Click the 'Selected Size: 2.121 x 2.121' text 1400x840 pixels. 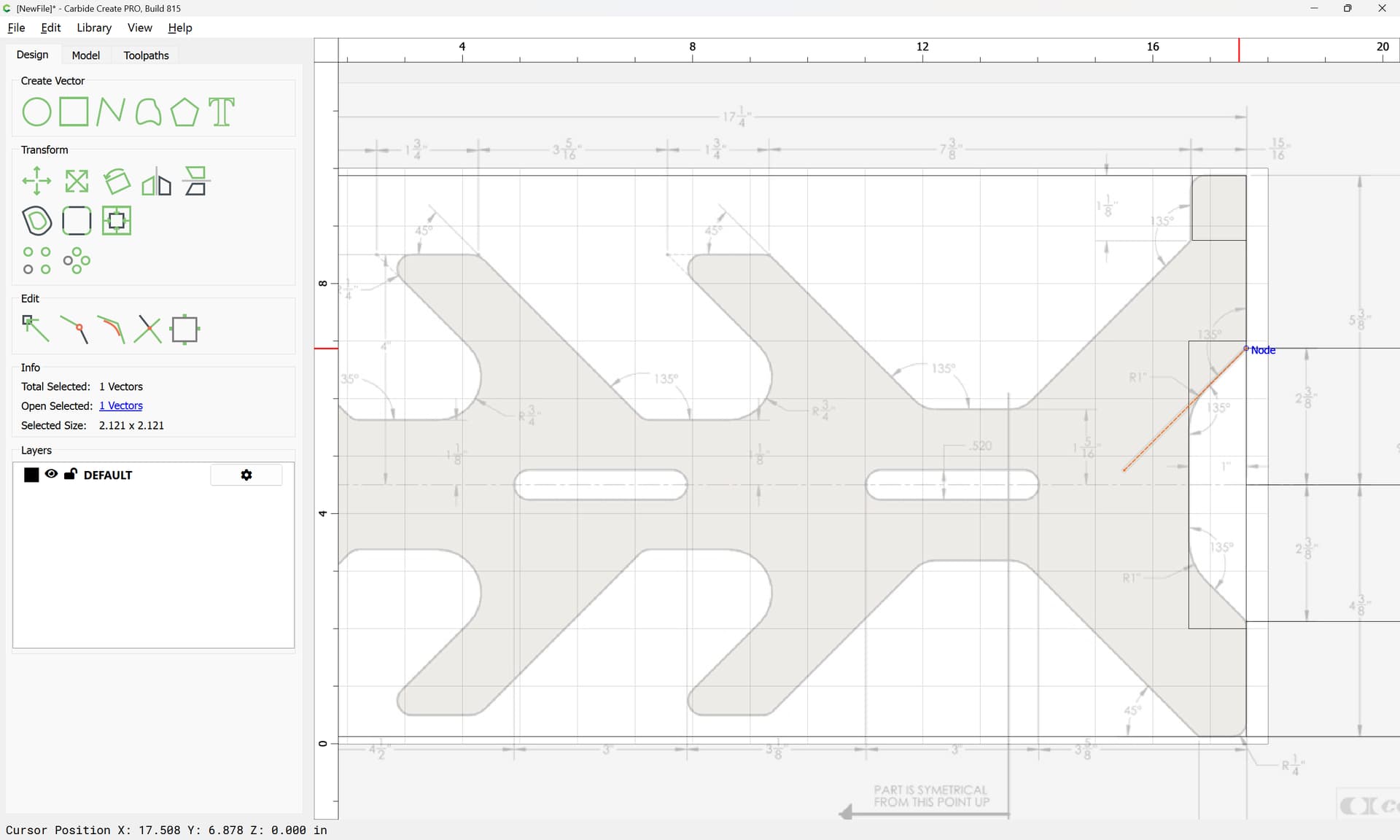click(x=93, y=425)
